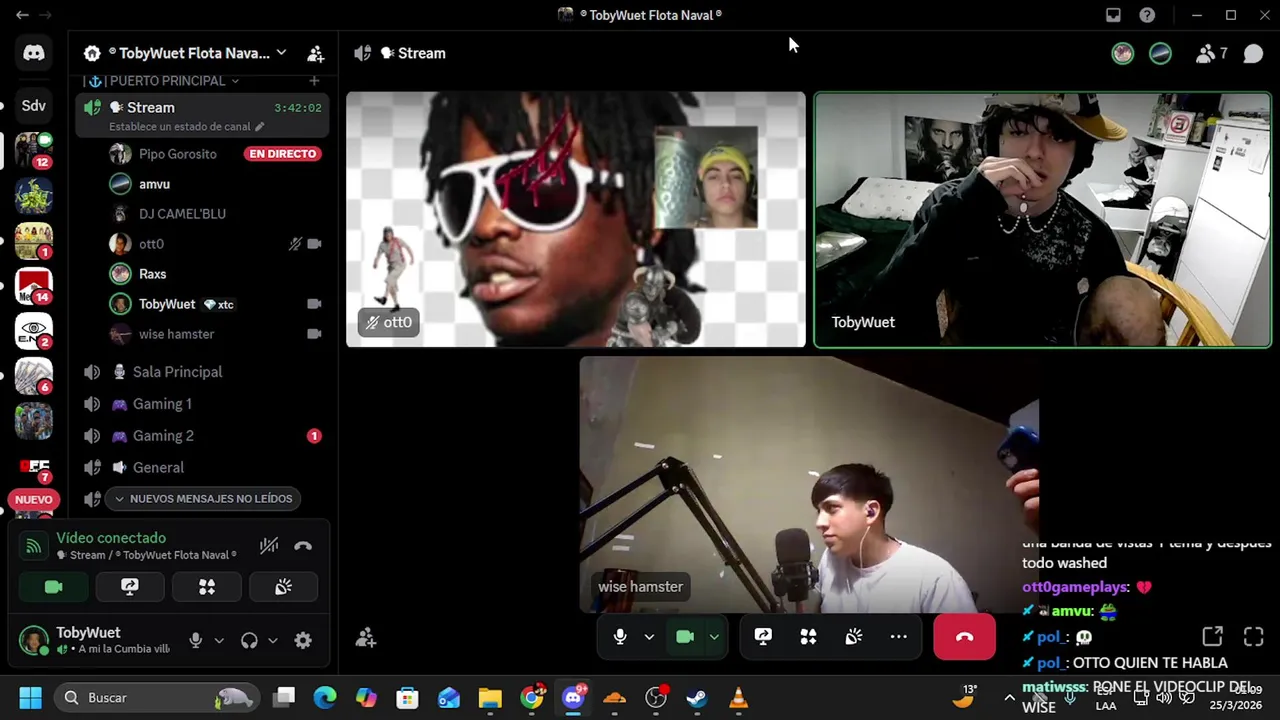Open Discord help icon in title bar
Viewport: 1280px width, 720px height.
click(1147, 15)
